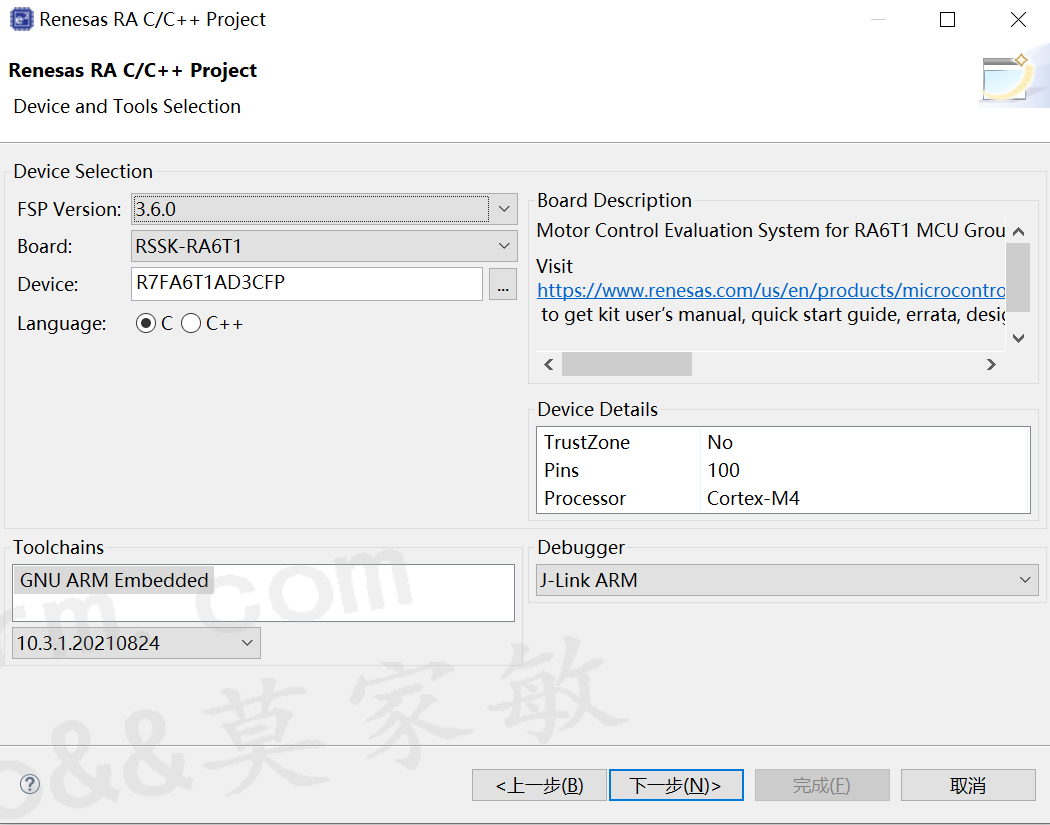Click the back button 上一步(B)

coord(539,785)
